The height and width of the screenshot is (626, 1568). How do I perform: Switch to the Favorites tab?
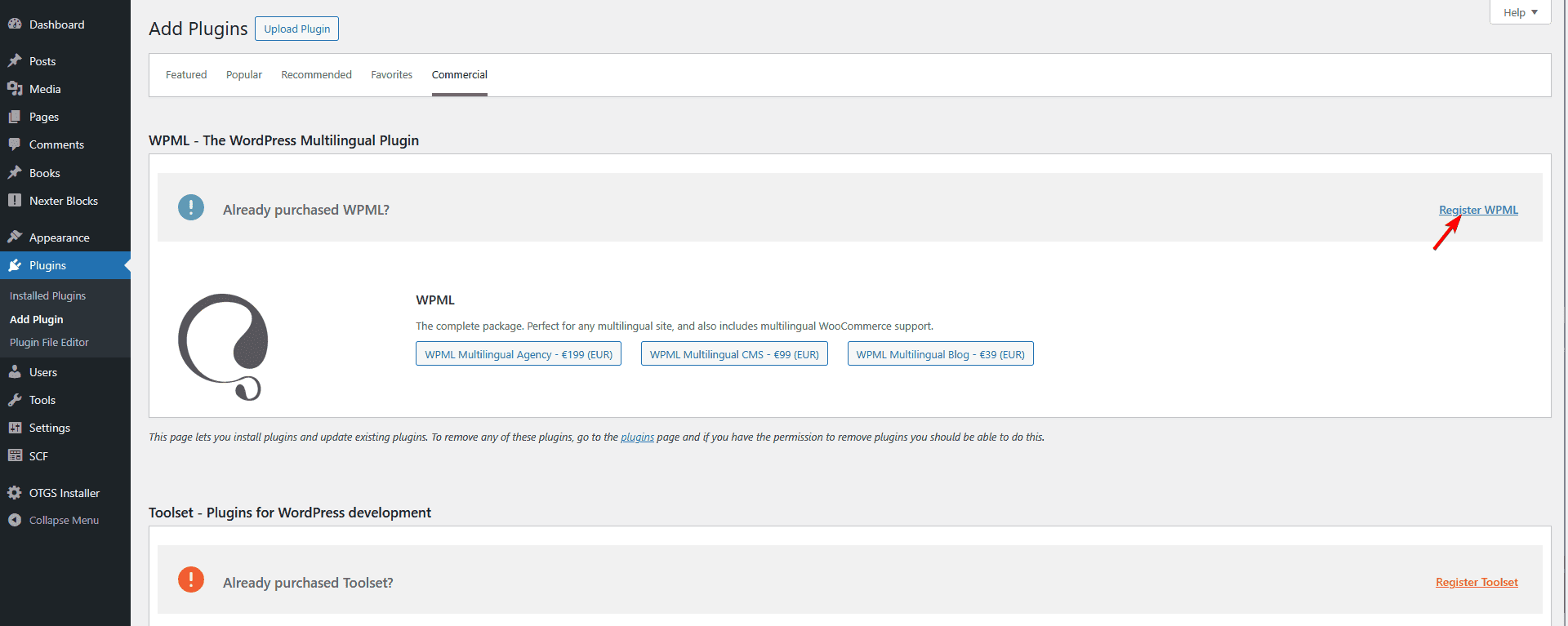[392, 74]
